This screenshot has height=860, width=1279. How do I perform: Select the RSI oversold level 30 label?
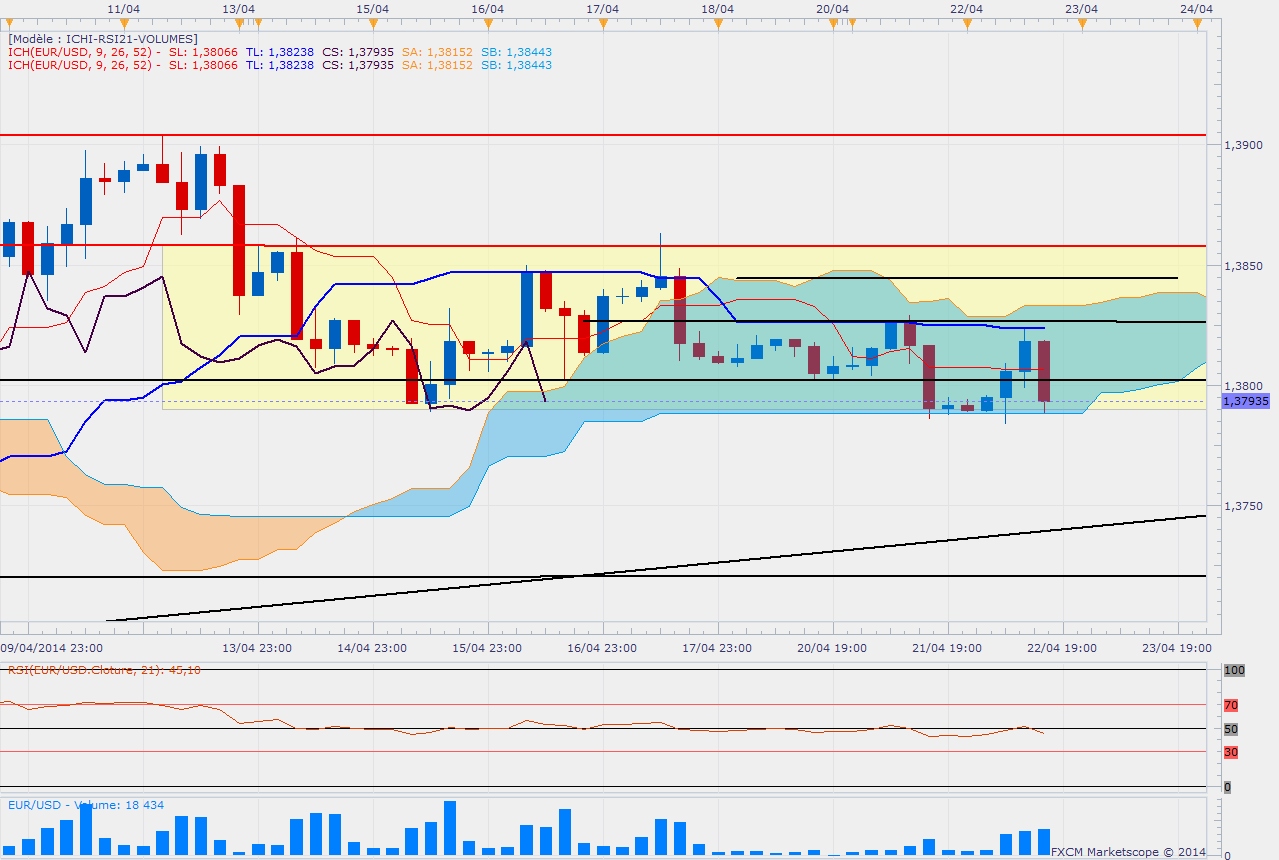click(1231, 752)
